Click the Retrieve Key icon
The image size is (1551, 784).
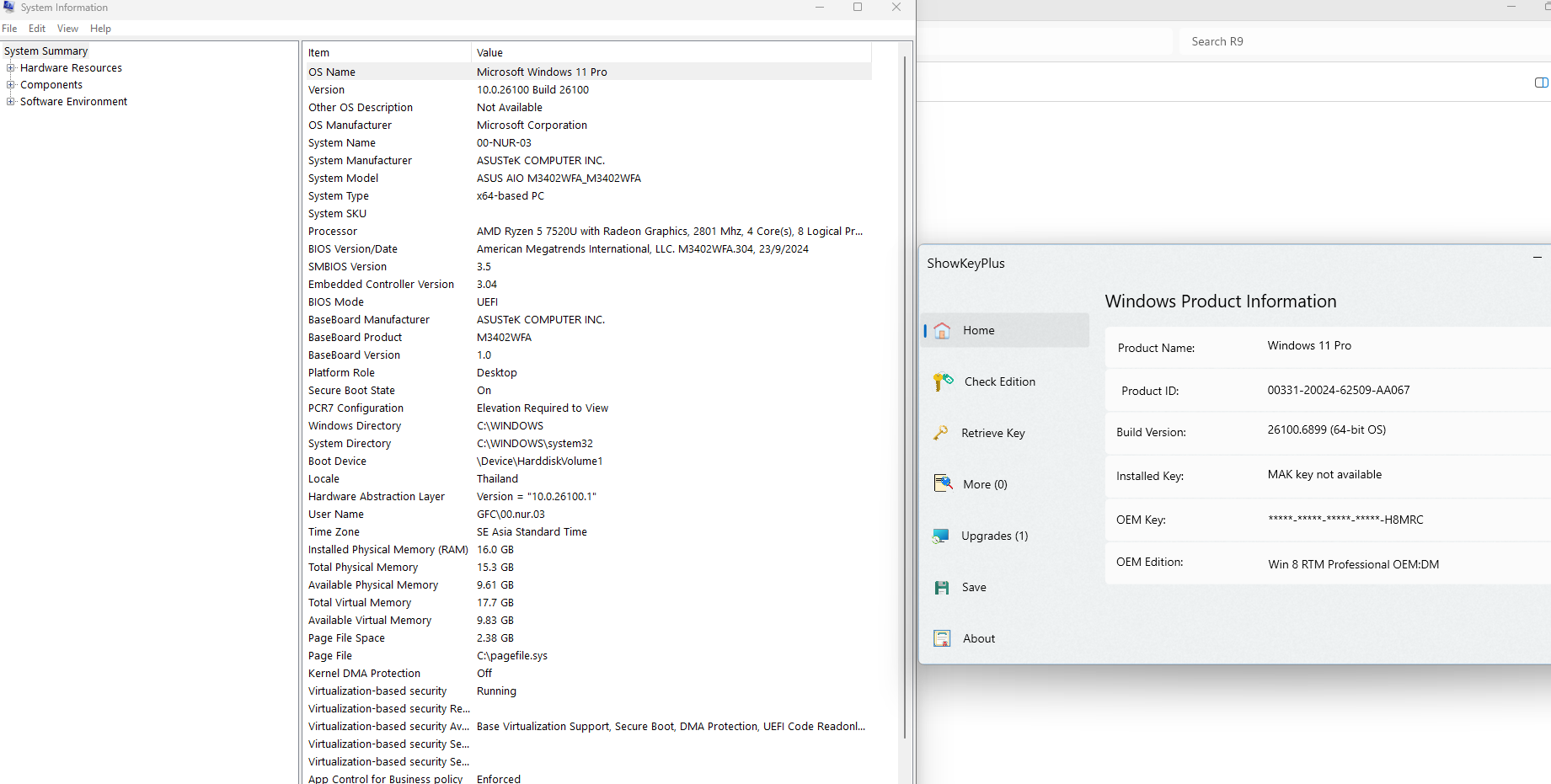(941, 433)
